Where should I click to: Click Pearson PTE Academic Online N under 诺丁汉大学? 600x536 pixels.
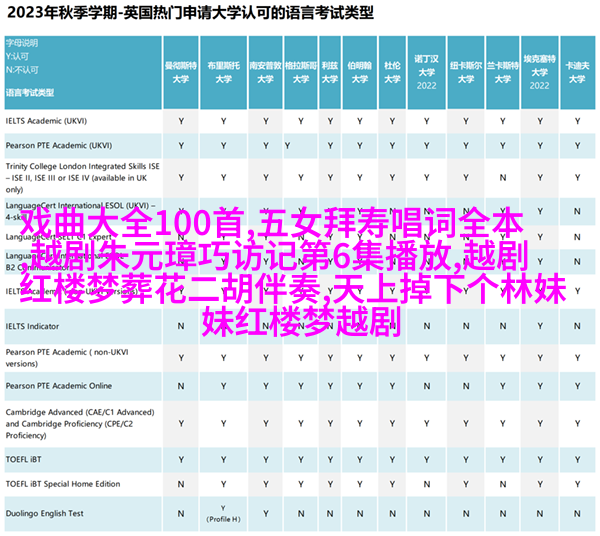(x=427, y=386)
